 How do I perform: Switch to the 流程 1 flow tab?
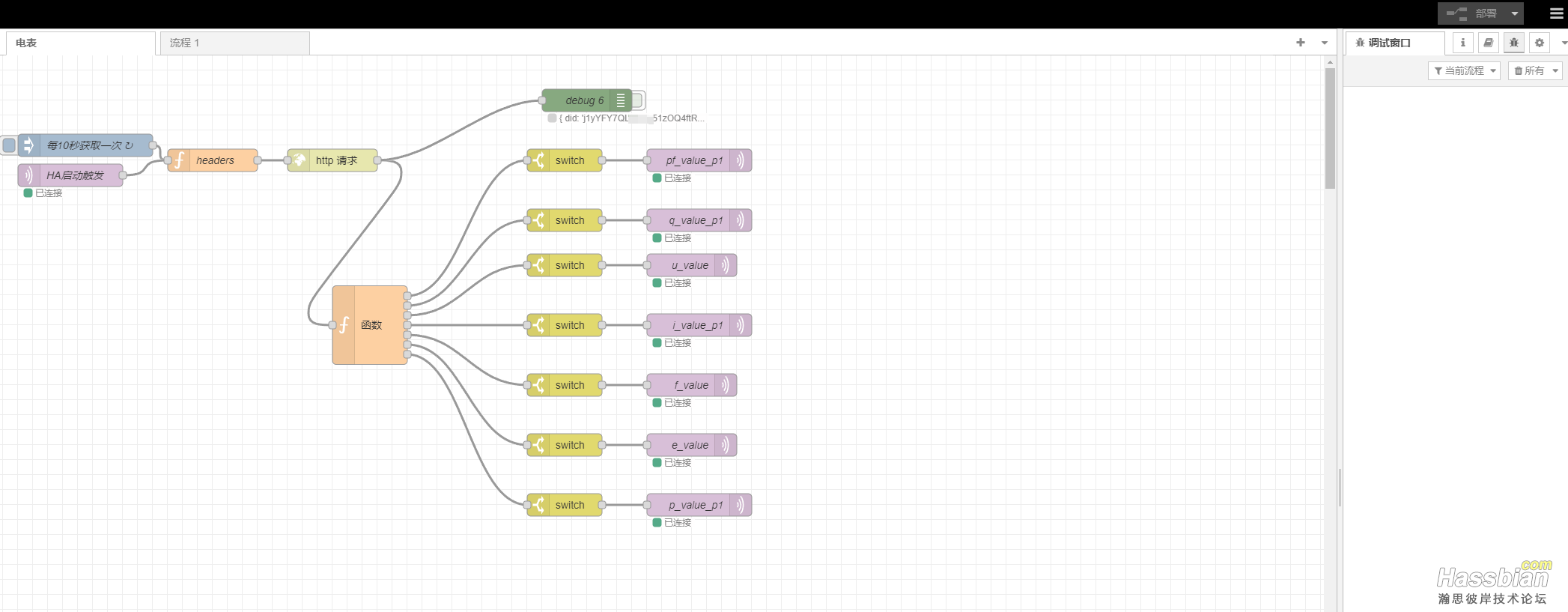(235, 43)
